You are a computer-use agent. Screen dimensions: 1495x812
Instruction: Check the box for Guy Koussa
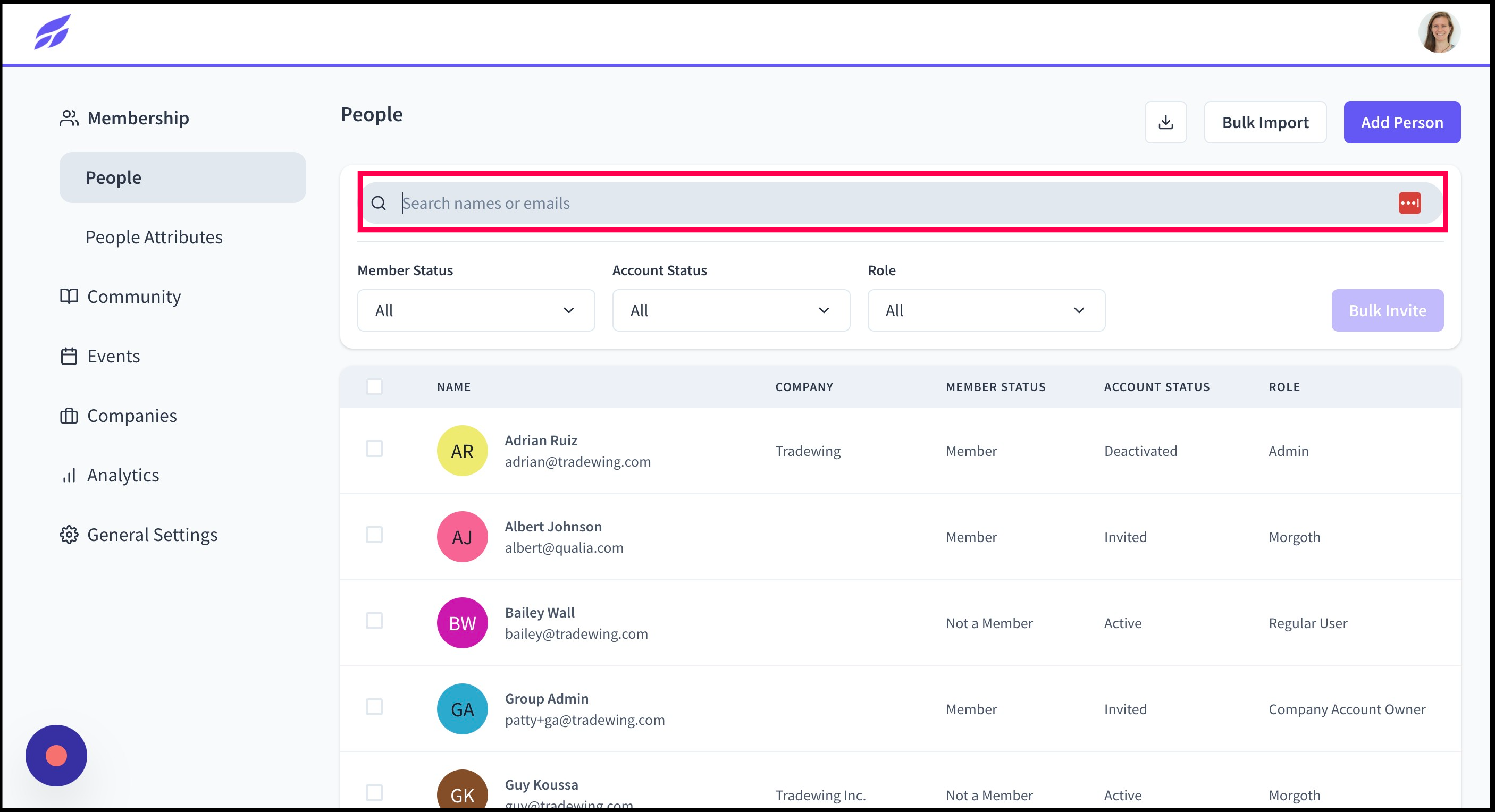[x=374, y=793]
